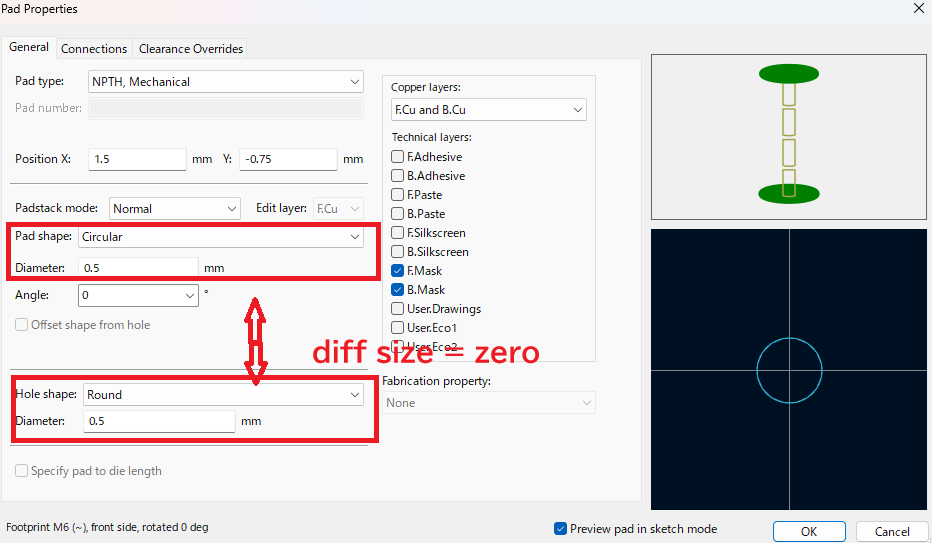Enable the F.Silkscreen layer checkbox

398,233
